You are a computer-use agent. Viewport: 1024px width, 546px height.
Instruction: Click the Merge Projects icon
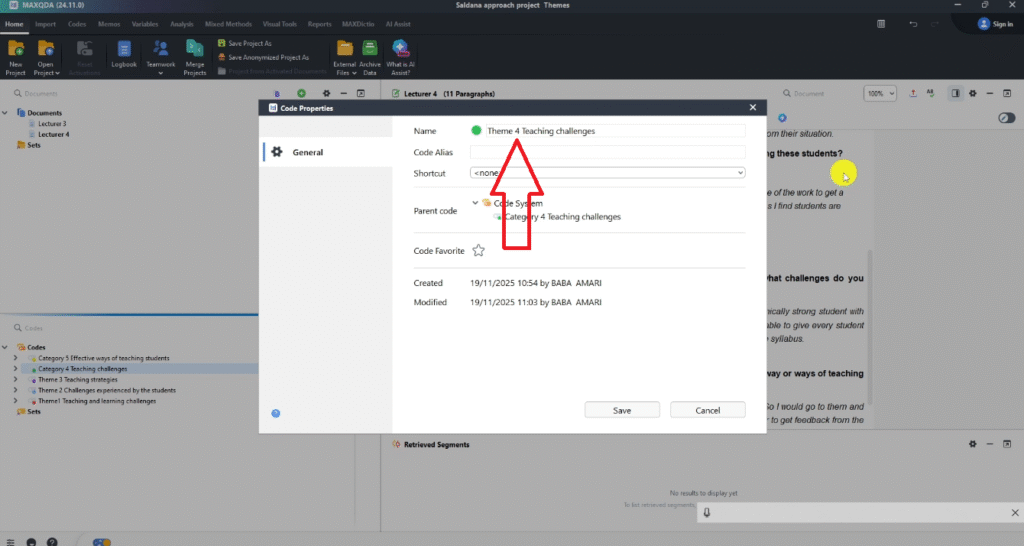pos(195,49)
